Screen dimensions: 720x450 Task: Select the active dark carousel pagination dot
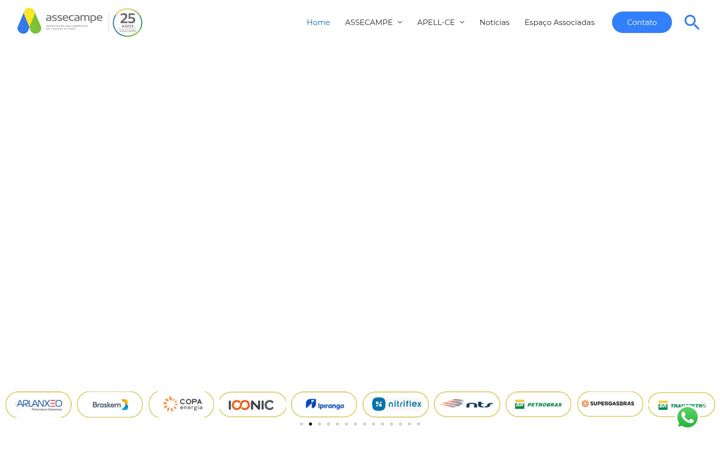coord(310,424)
